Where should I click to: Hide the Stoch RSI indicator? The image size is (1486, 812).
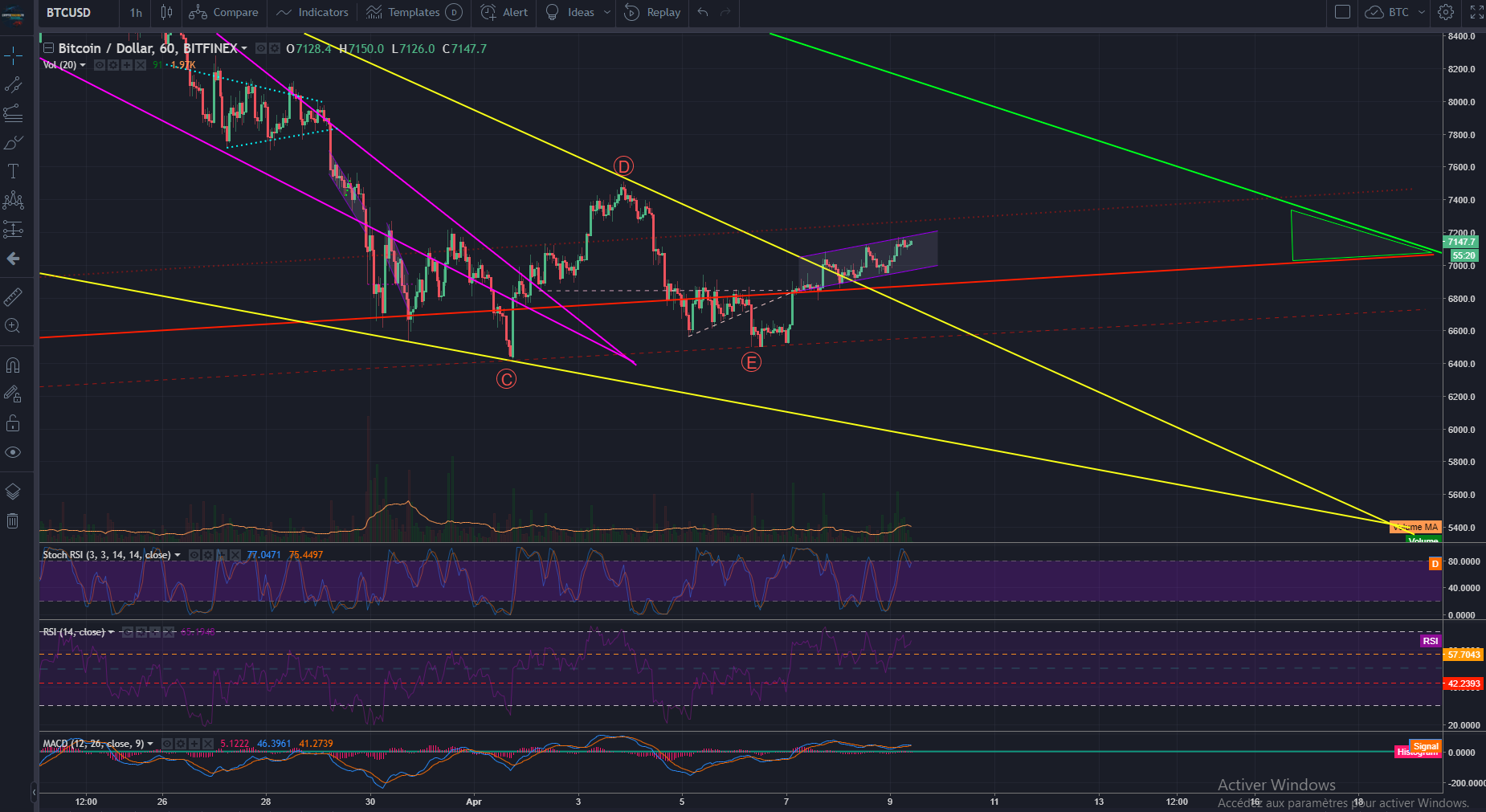[194, 555]
